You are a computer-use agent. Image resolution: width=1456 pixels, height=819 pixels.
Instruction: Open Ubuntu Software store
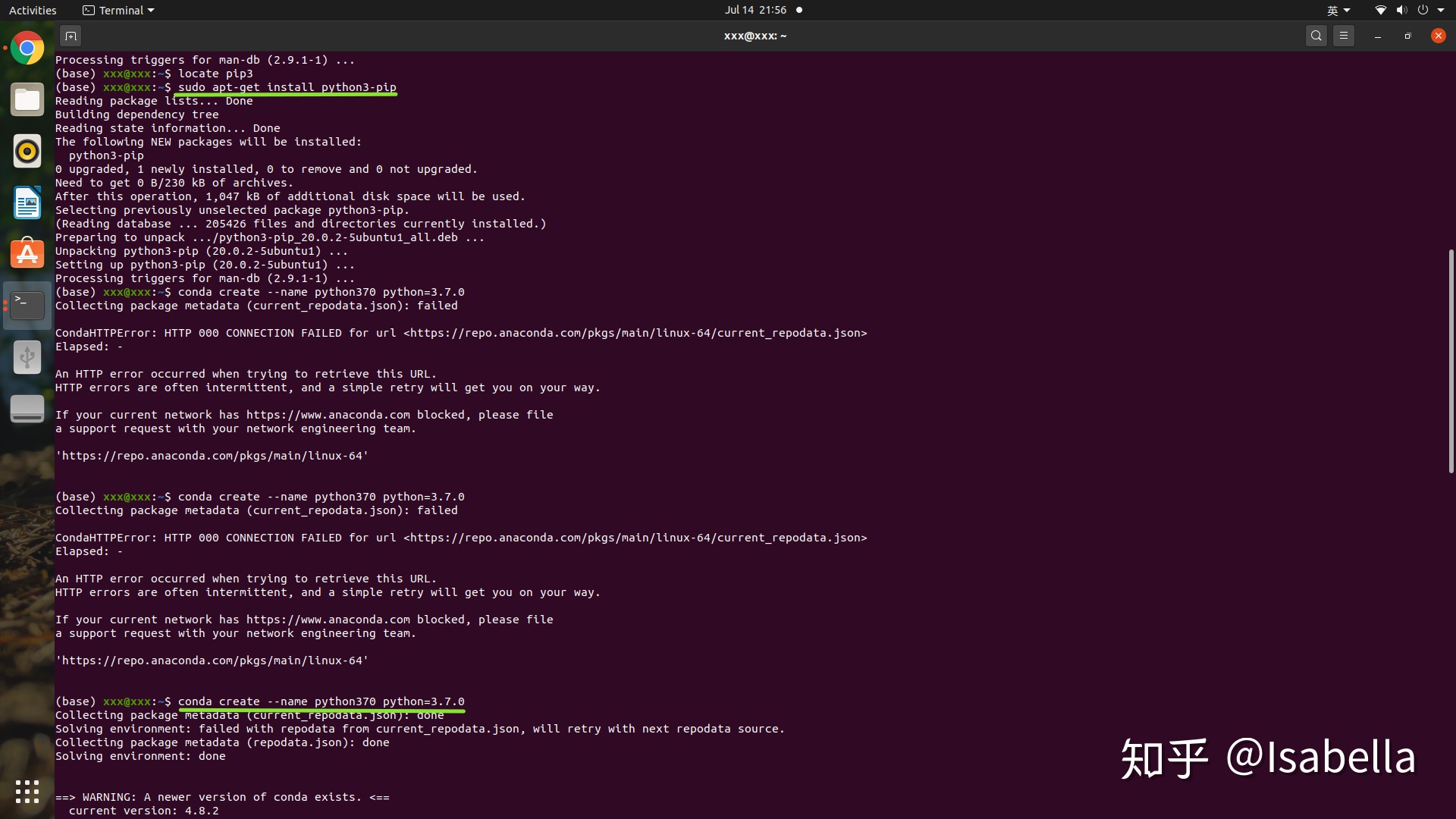(27, 254)
